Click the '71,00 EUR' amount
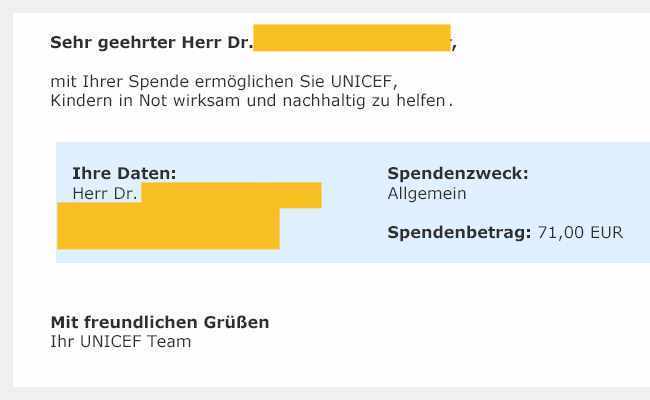 [580, 233]
